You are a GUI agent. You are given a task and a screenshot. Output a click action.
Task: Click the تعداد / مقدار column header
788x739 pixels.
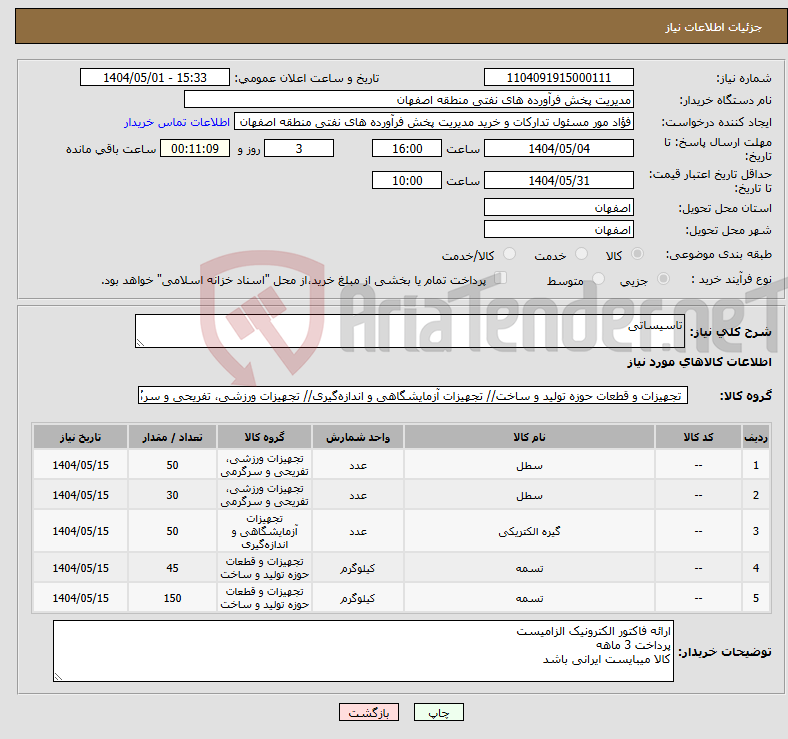click(172, 437)
